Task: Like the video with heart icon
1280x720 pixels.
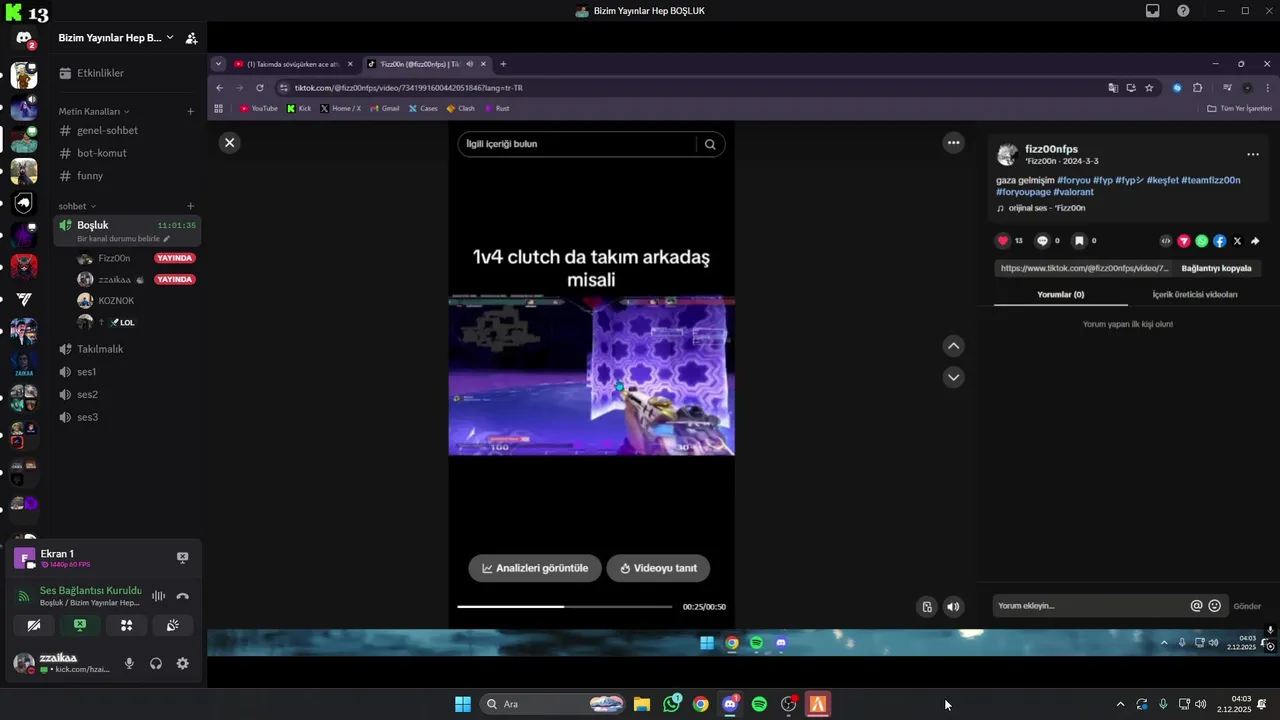Action: [x=1003, y=241]
